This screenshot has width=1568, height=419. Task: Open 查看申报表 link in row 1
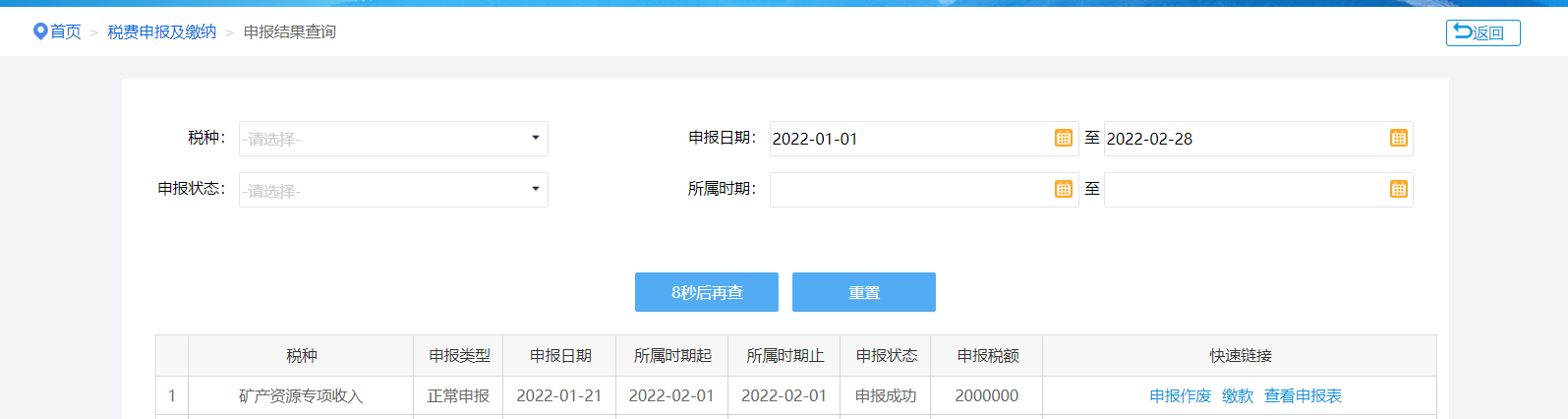1303,395
